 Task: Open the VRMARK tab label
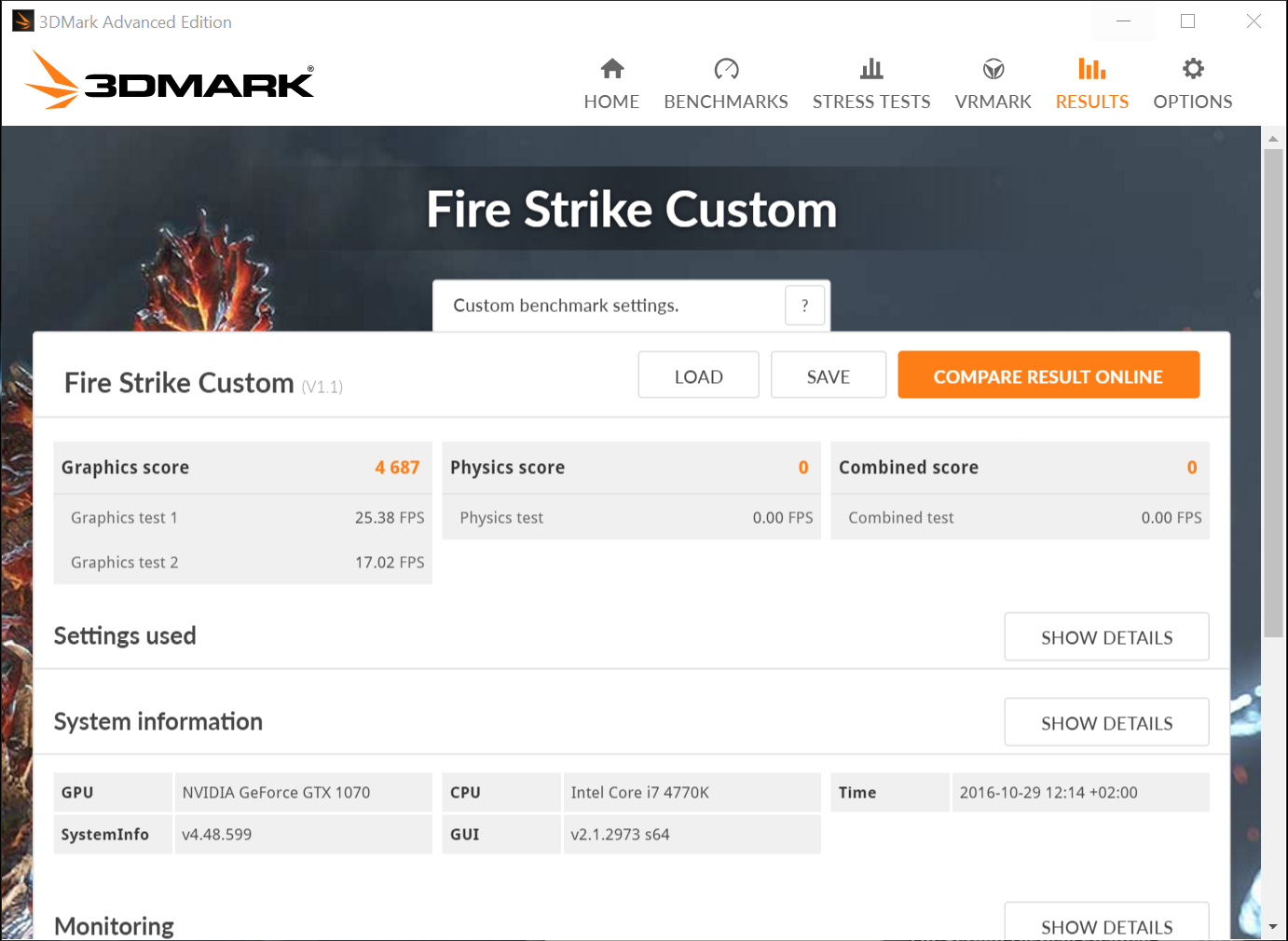[993, 102]
